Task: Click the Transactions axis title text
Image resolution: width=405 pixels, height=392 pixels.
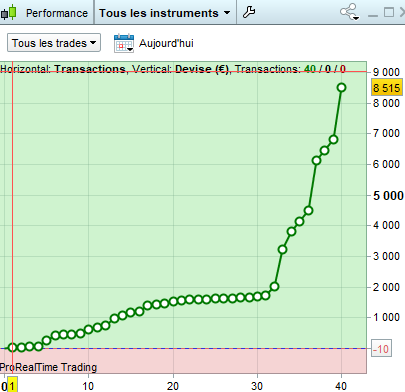Action: click(90, 69)
